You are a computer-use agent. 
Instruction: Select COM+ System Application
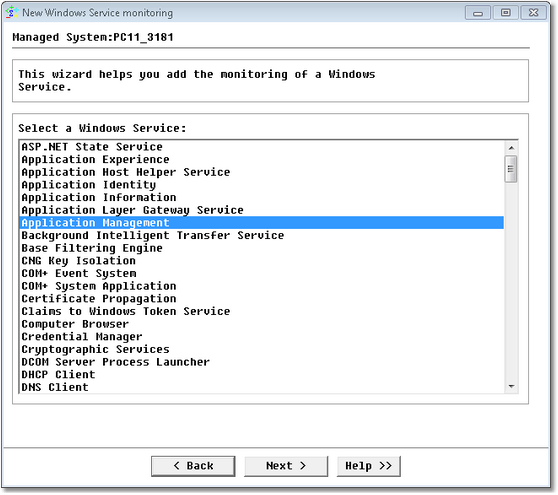(x=262, y=286)
